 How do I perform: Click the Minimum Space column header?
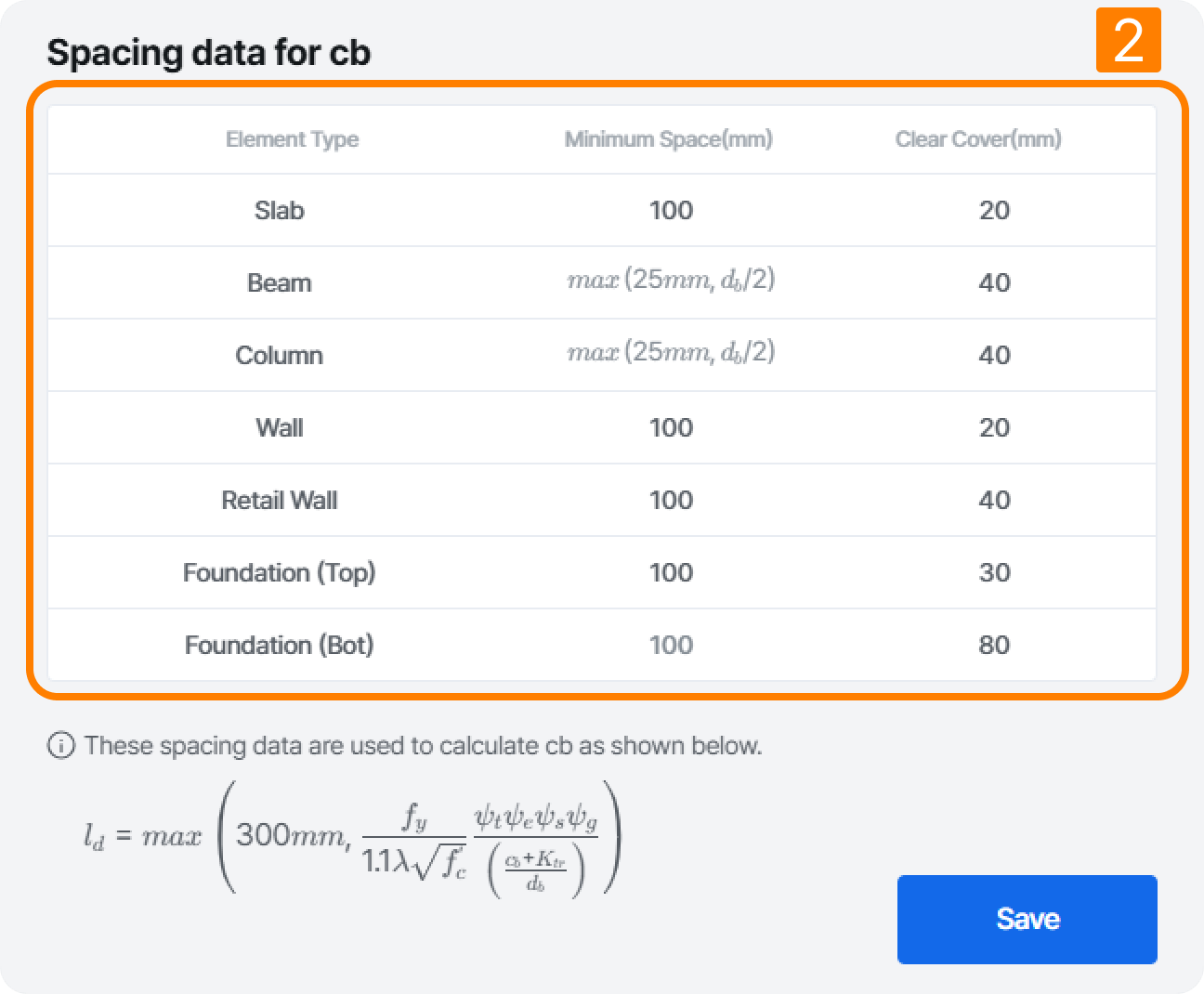point(669,138)
